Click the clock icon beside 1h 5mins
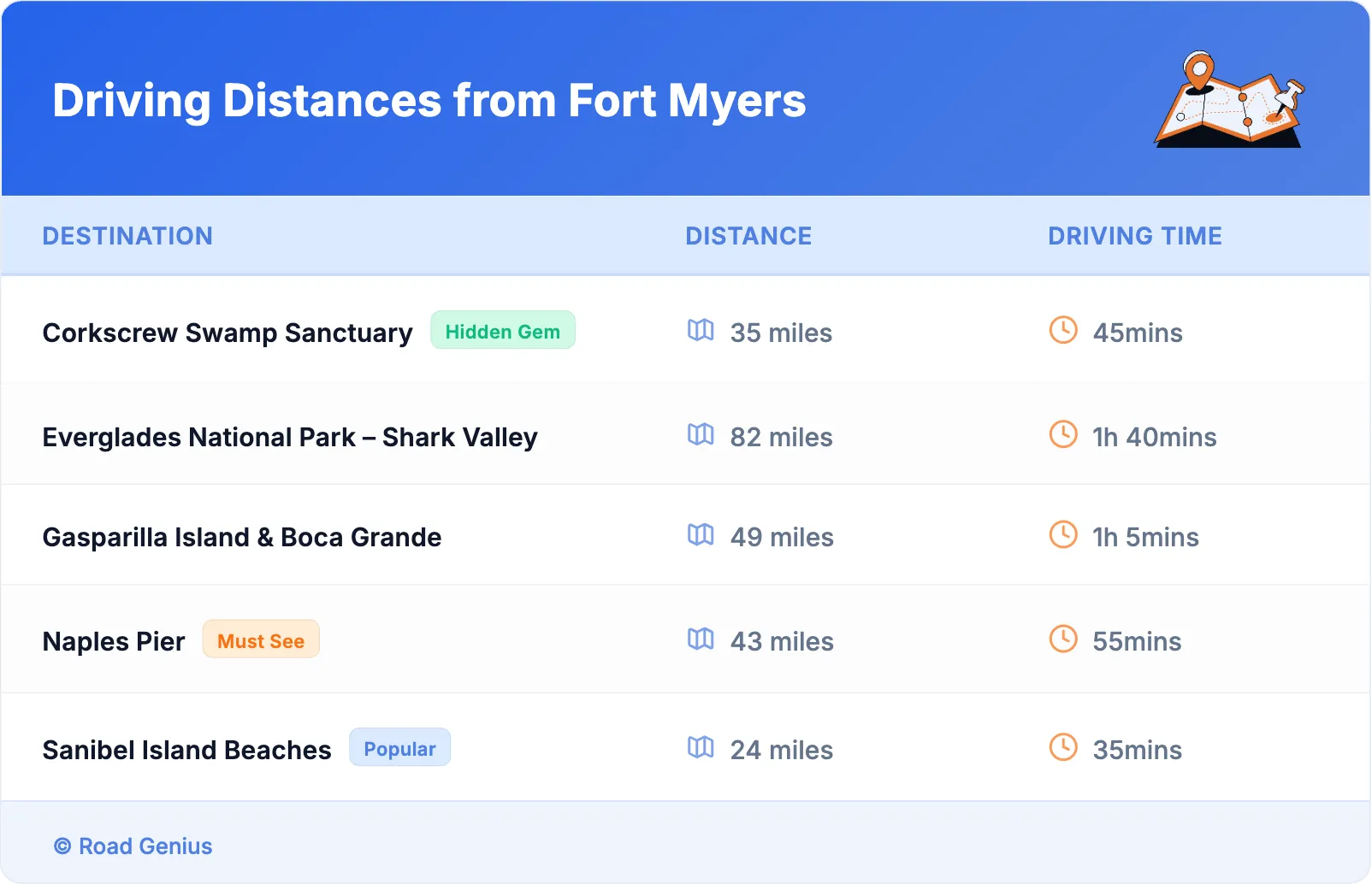This screenshot has width=1372, height=884. (1063, 534)
